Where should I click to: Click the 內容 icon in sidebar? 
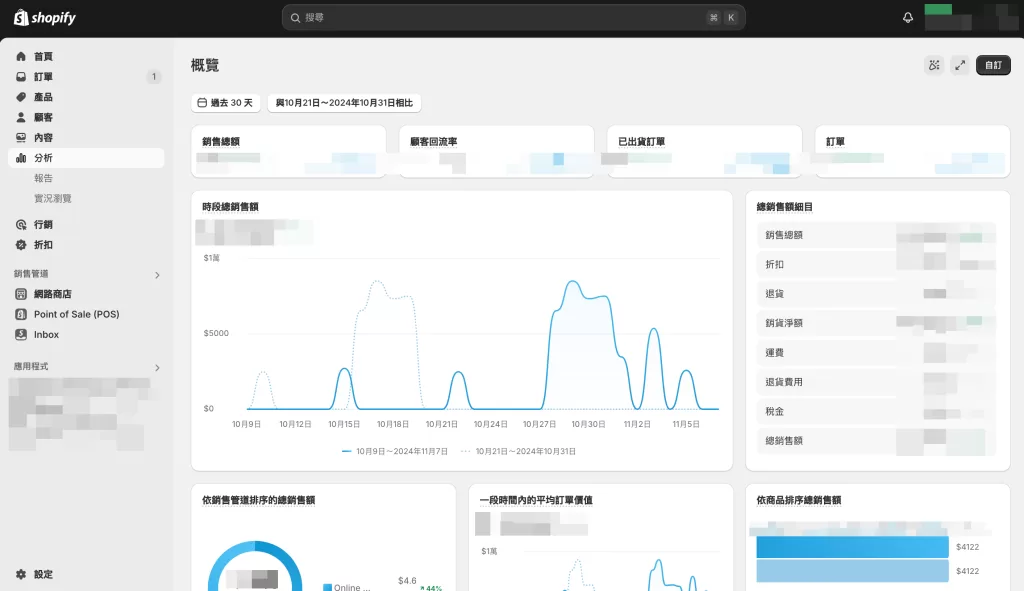tap(21, 137)
